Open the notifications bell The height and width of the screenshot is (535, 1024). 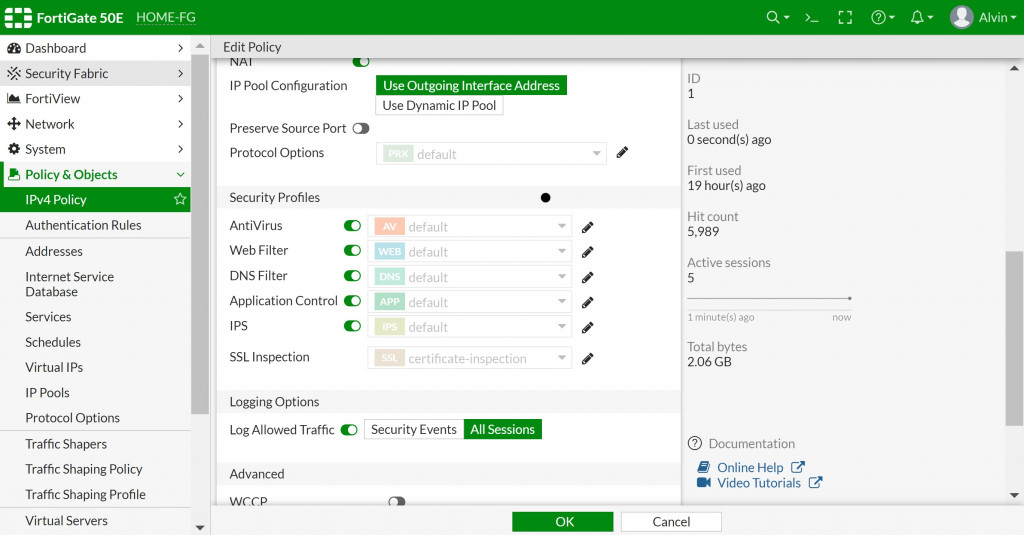[x=918, y=18]
